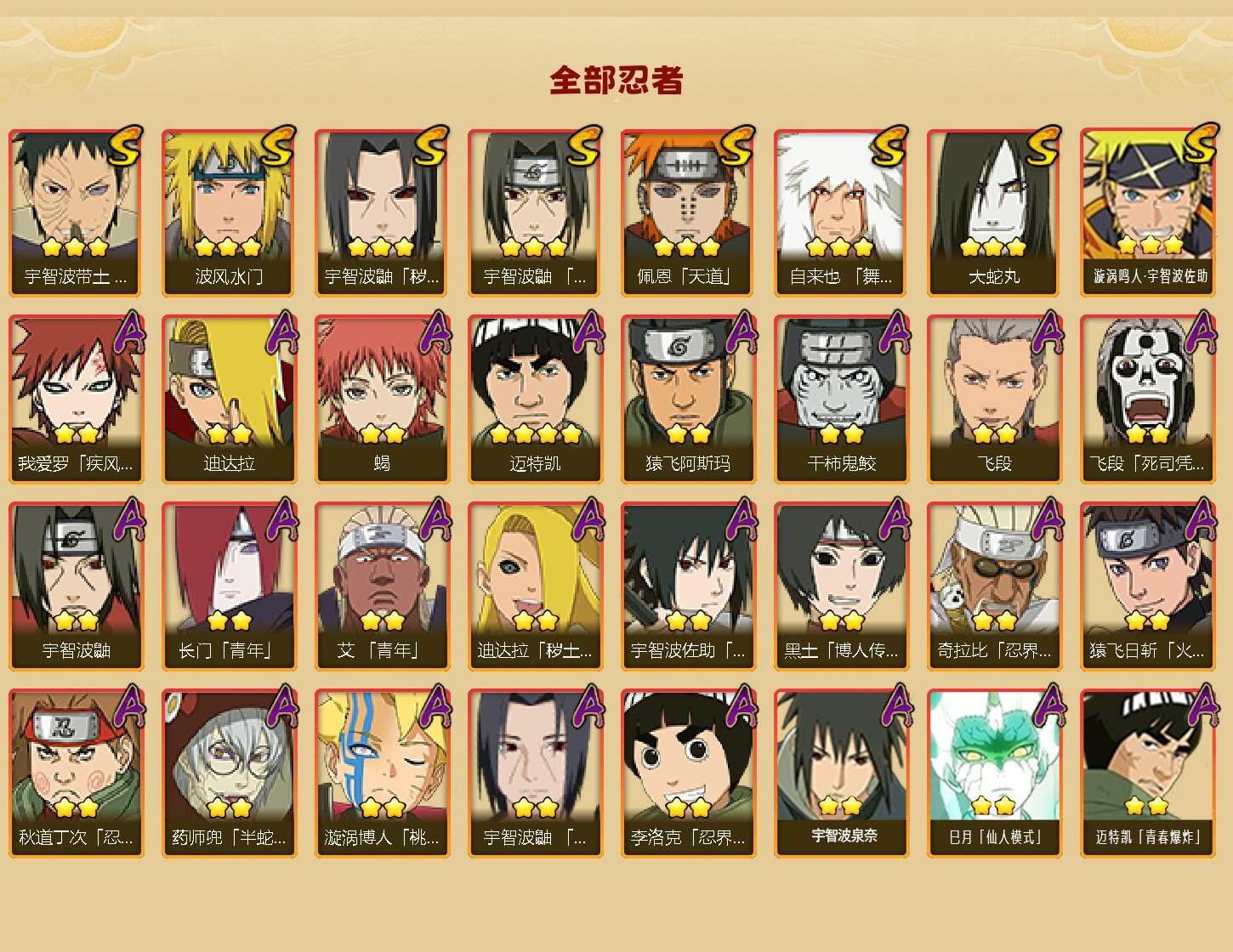Choose the 长门「青年」card

(x=229, y=586)
